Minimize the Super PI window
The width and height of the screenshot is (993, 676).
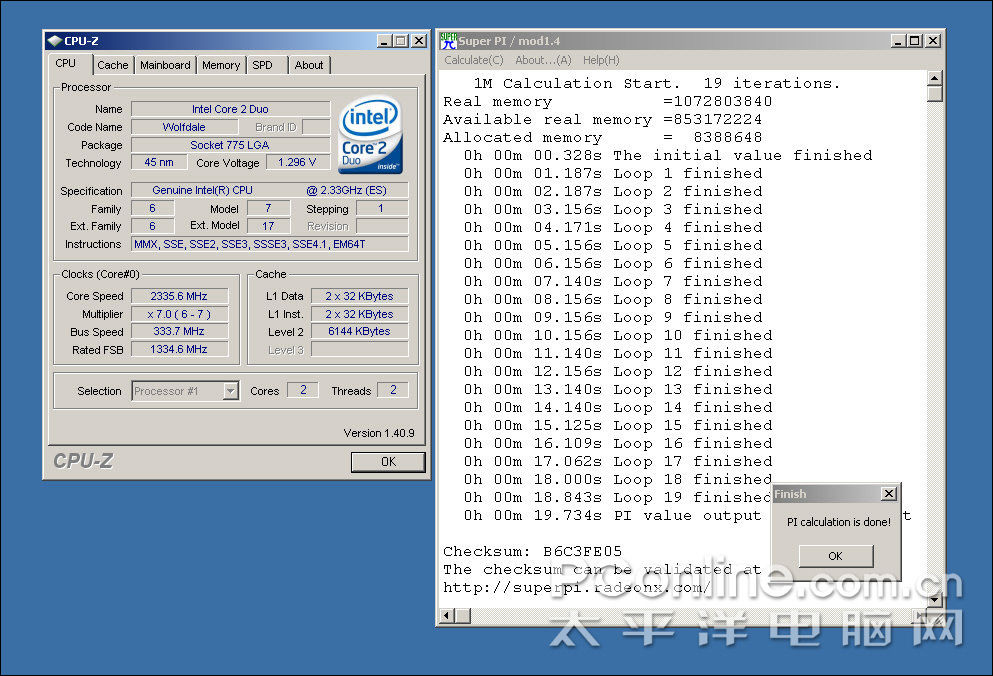click(898, 41)
